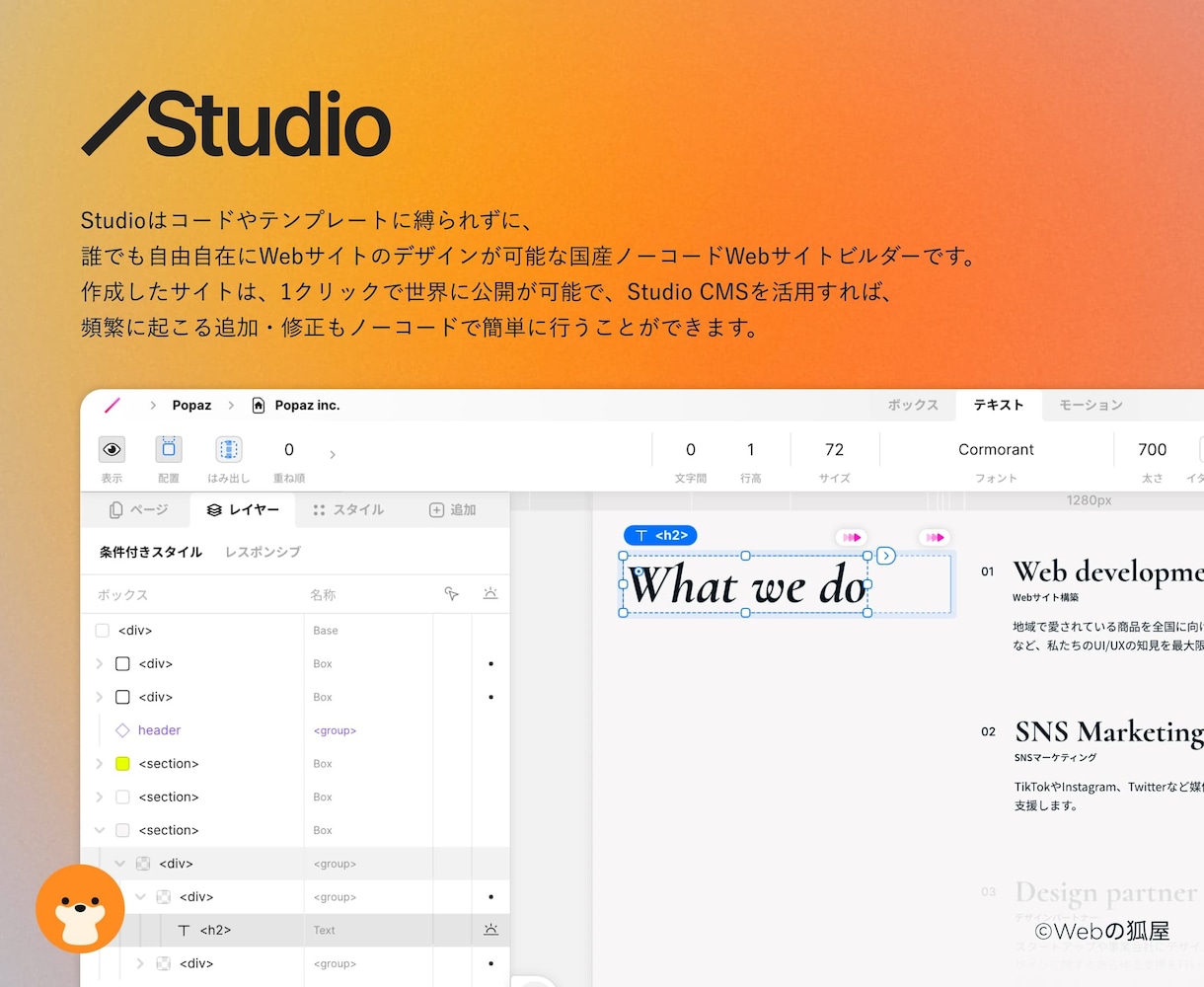
Task: Switch to the テキスト tab
Action: (999, 405)
